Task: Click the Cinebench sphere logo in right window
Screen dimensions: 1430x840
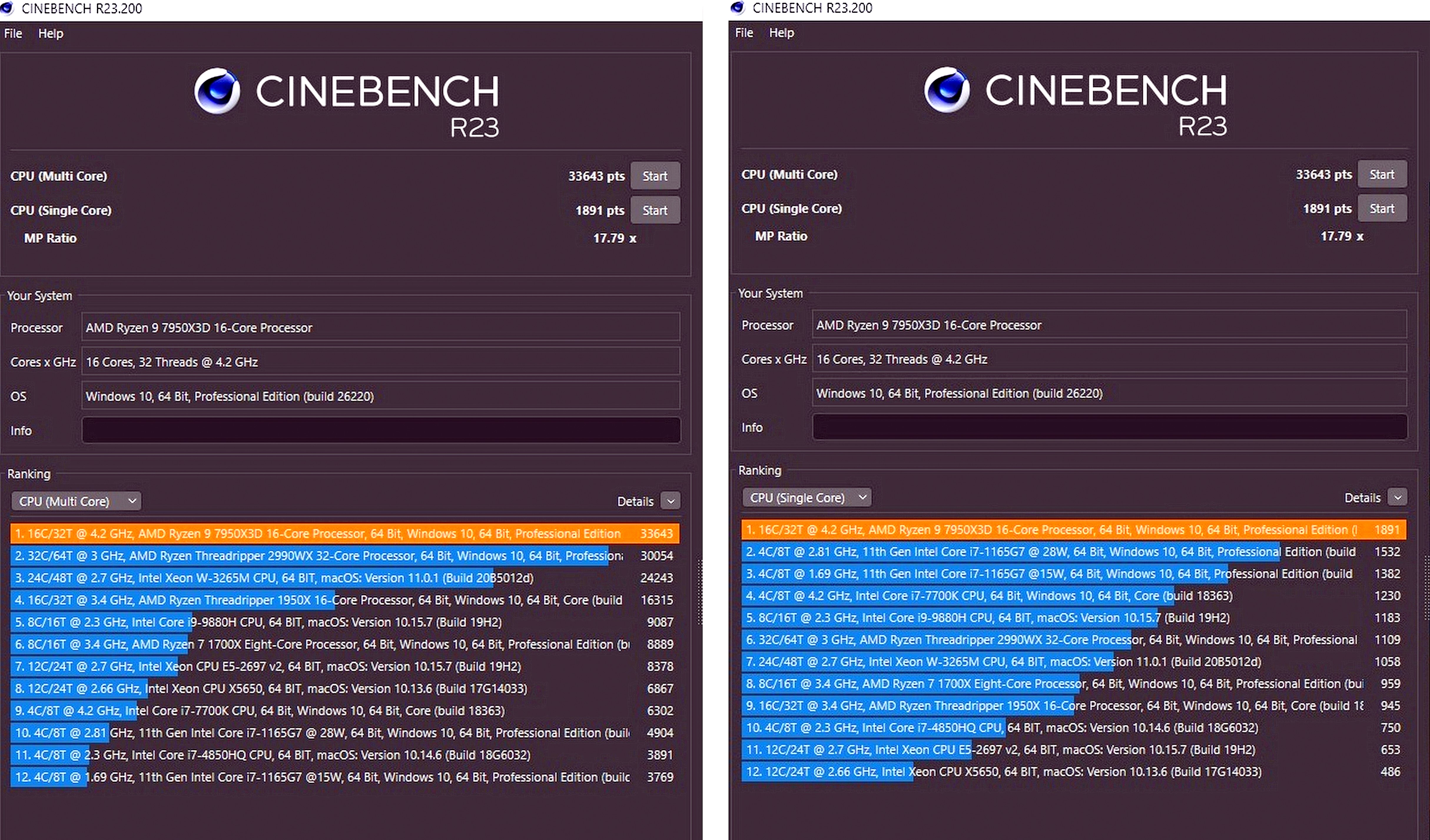Action: (947, 90)
